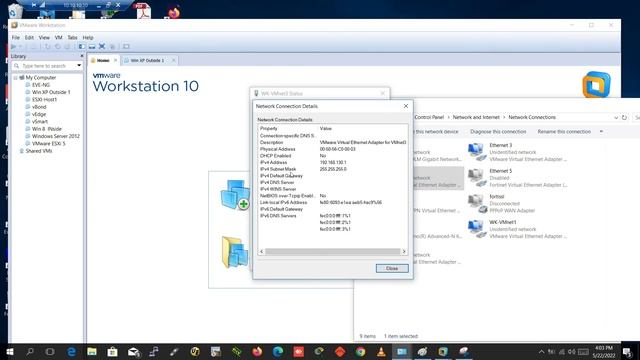Select the Ethernet 3 adapter

518,152
